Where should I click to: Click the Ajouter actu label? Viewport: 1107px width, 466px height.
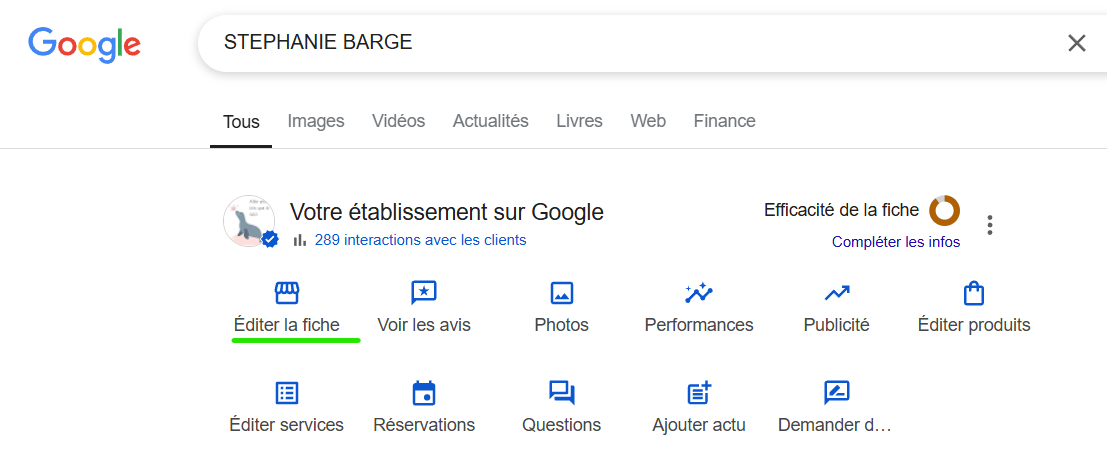click(x=699, y=425)
